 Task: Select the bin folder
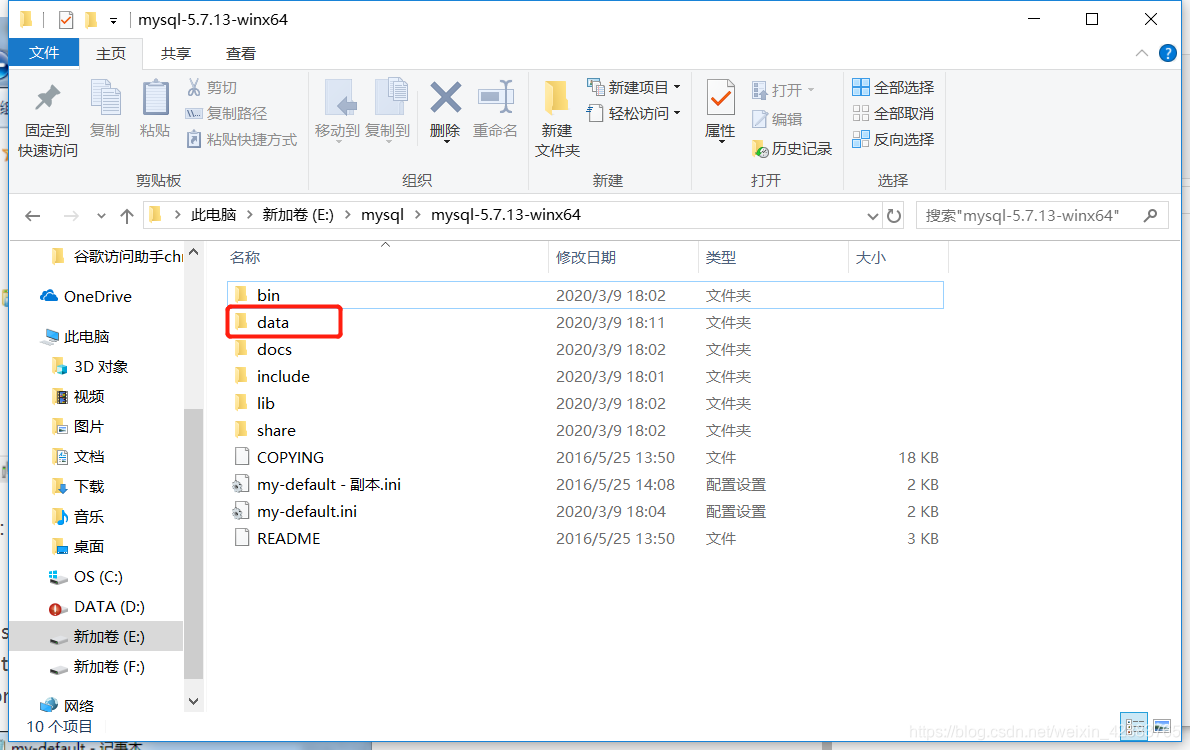584,295
